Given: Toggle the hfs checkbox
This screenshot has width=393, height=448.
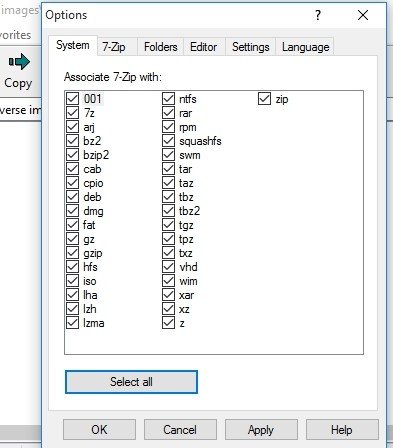Looking at the screenshot, I should point(72,267).
